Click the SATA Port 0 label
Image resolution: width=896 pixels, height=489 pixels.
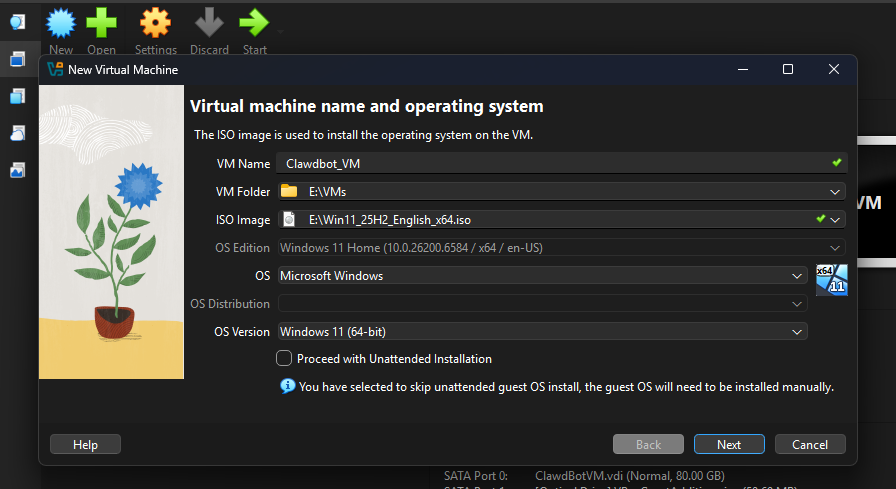coord(475,476)
